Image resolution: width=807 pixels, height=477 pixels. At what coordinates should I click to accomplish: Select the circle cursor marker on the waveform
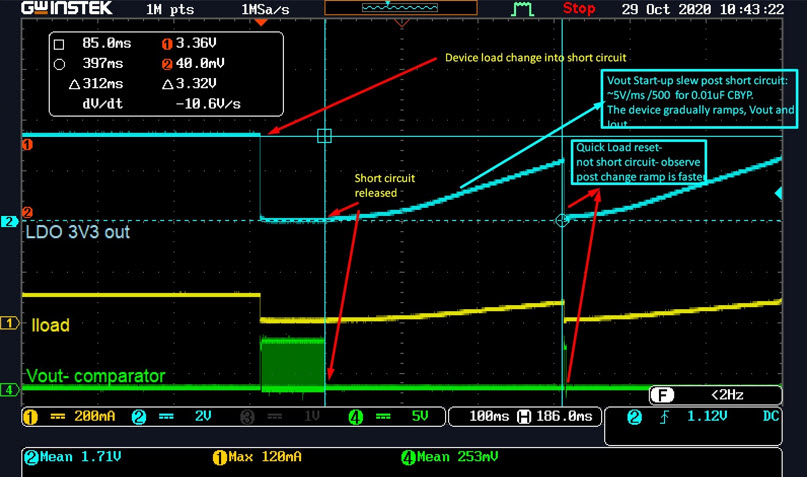coord(562,220)
